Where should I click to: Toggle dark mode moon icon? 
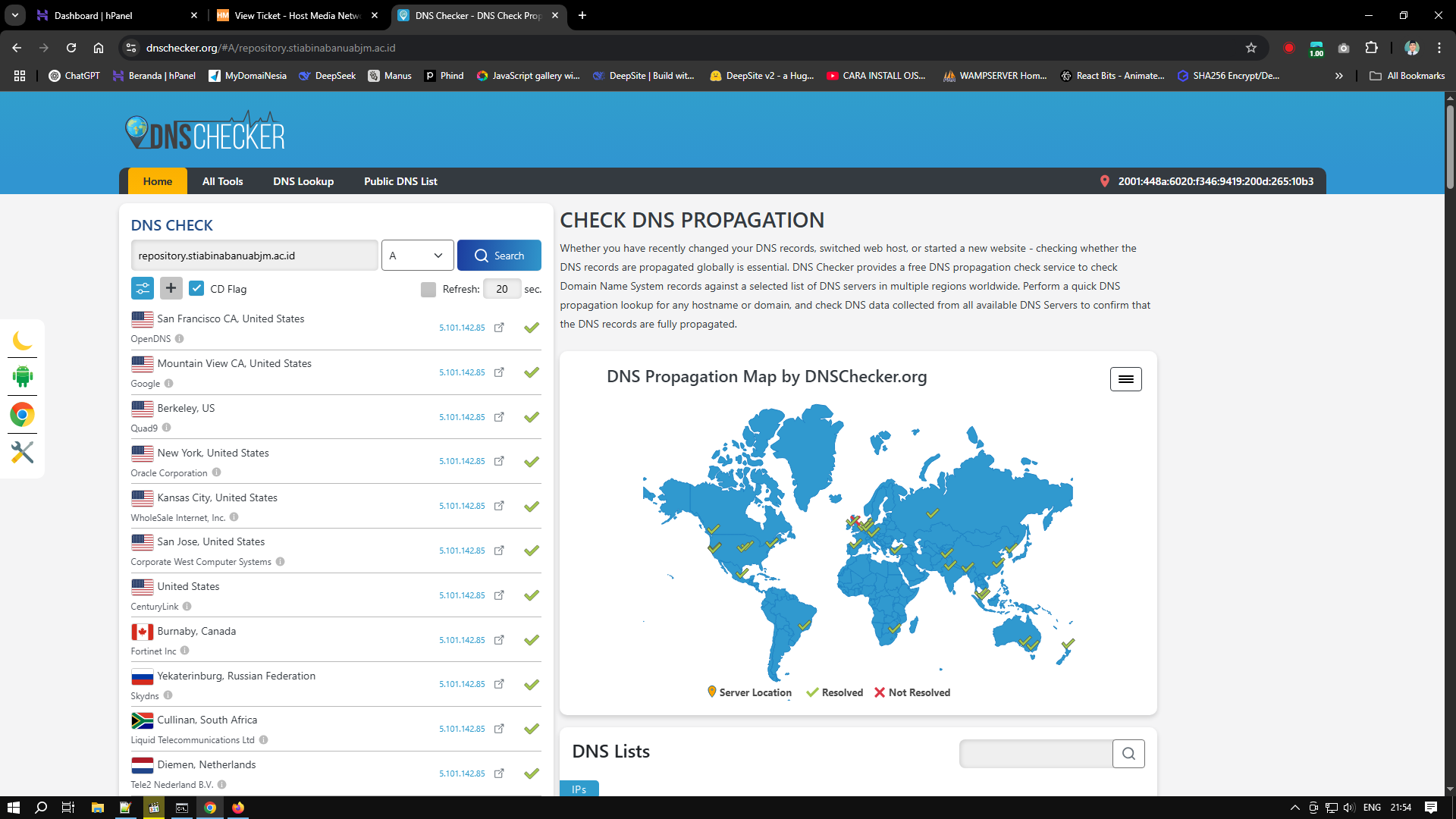click(22, 340)
